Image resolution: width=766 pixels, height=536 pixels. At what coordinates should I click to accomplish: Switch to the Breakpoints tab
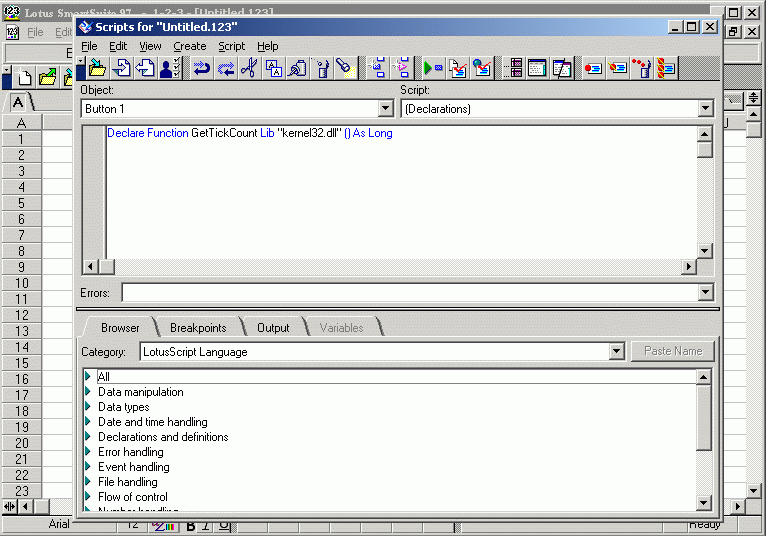[197, 328]
